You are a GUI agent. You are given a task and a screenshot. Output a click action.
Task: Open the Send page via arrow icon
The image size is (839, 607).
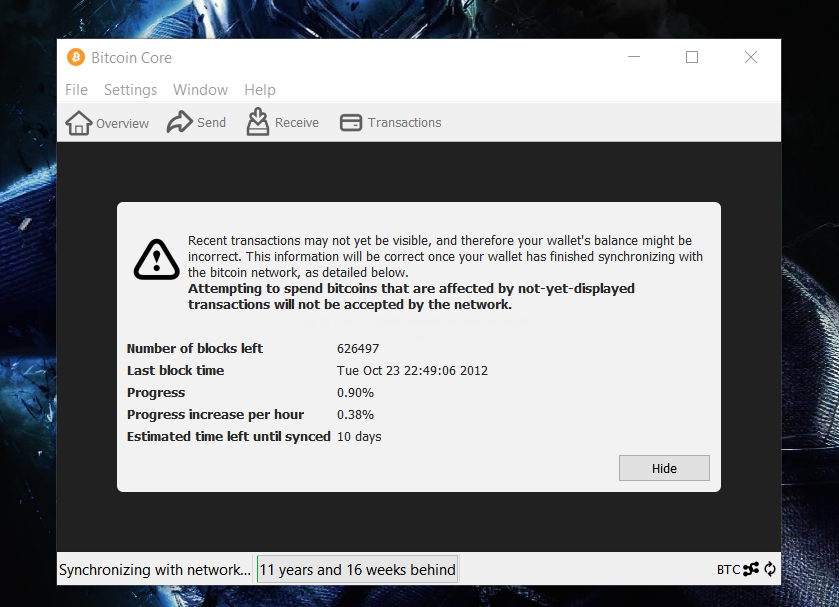click(179, 122)
